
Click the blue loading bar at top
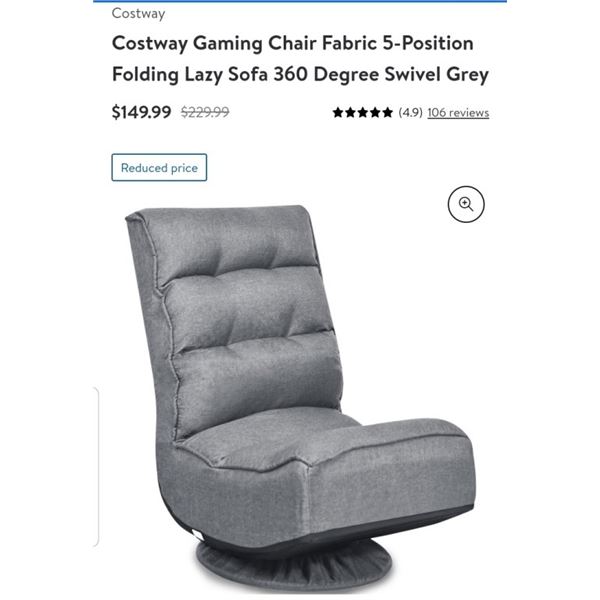tap(300, 1)
